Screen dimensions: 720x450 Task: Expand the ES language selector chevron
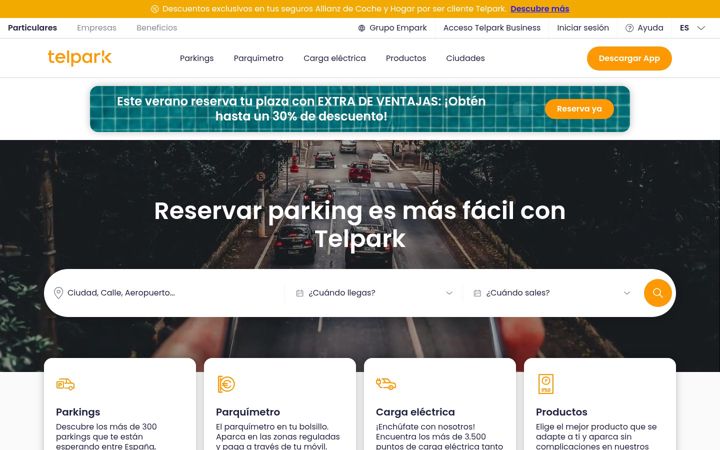click(701, 28)
